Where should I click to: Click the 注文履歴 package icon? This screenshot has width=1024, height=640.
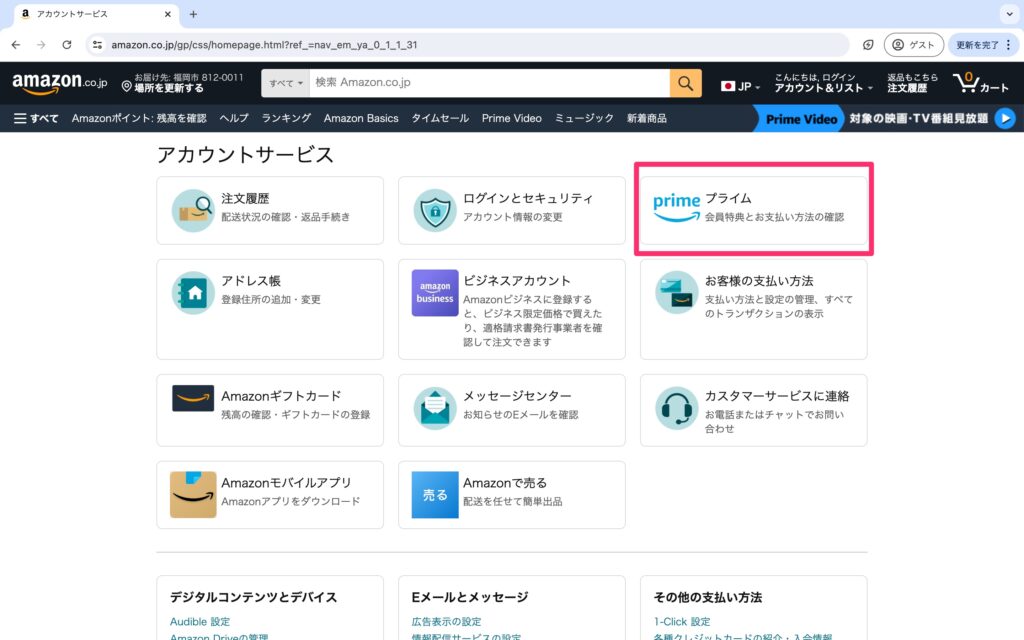(x=193, y=210)
